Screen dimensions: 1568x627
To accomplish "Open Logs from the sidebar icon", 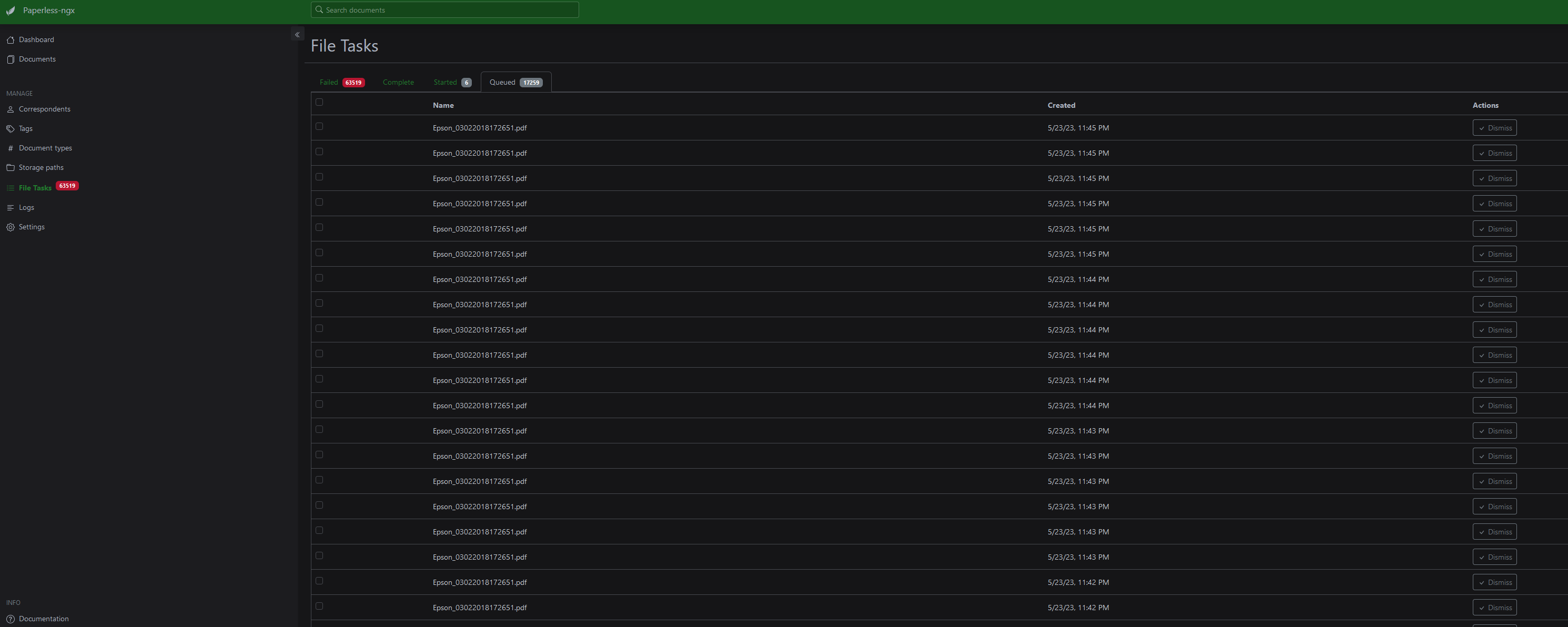I will (11, 207).
